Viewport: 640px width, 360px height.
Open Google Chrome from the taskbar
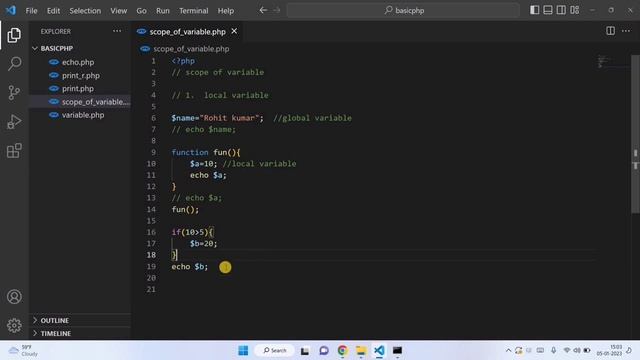click(342, 350)
